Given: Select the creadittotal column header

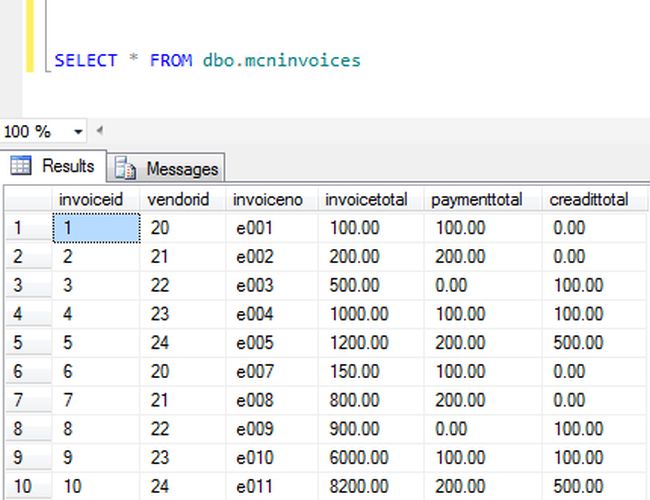Looking at the screenshot, I should click(x=588, y=199).
